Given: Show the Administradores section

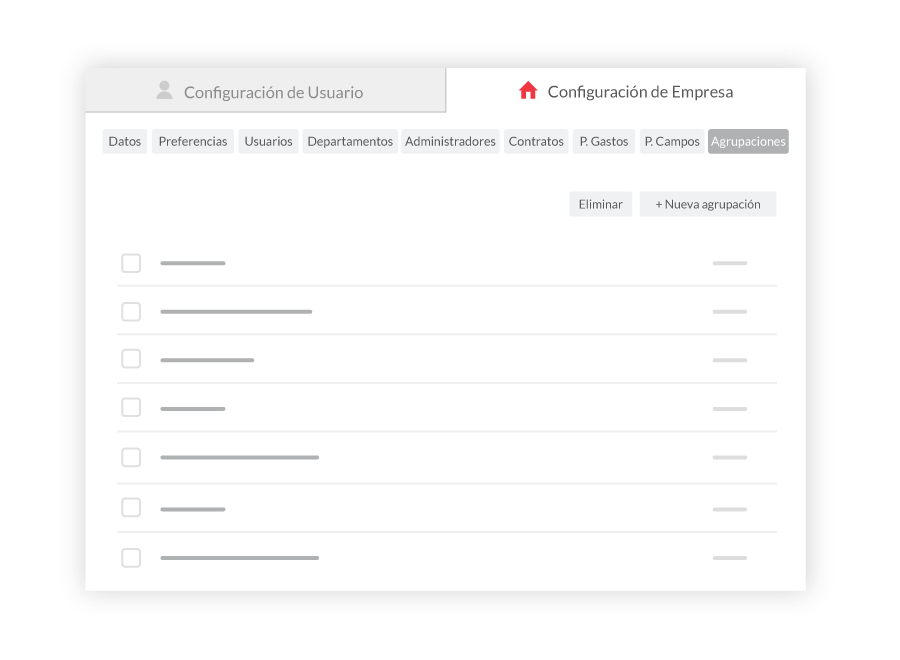Looking at the screenshot, I should tap(450, 141).
